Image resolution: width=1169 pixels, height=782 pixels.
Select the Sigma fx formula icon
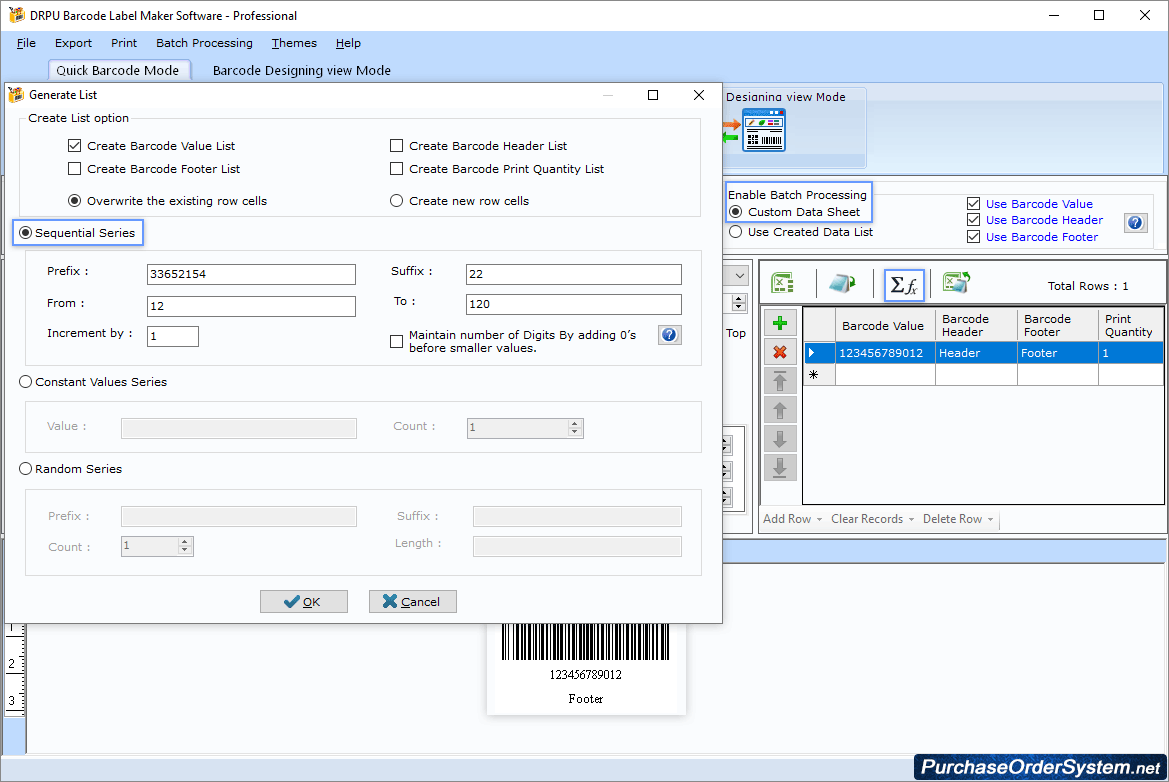click(903, 284)
